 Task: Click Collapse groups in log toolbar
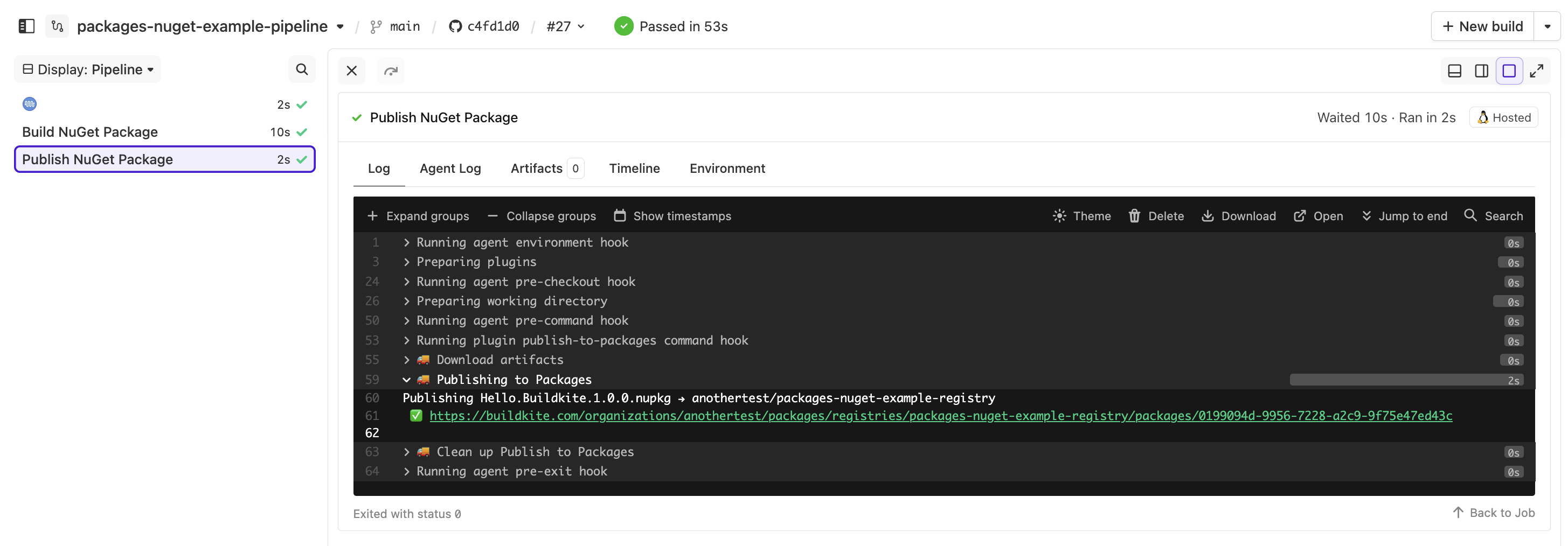[x=542, y=216]
